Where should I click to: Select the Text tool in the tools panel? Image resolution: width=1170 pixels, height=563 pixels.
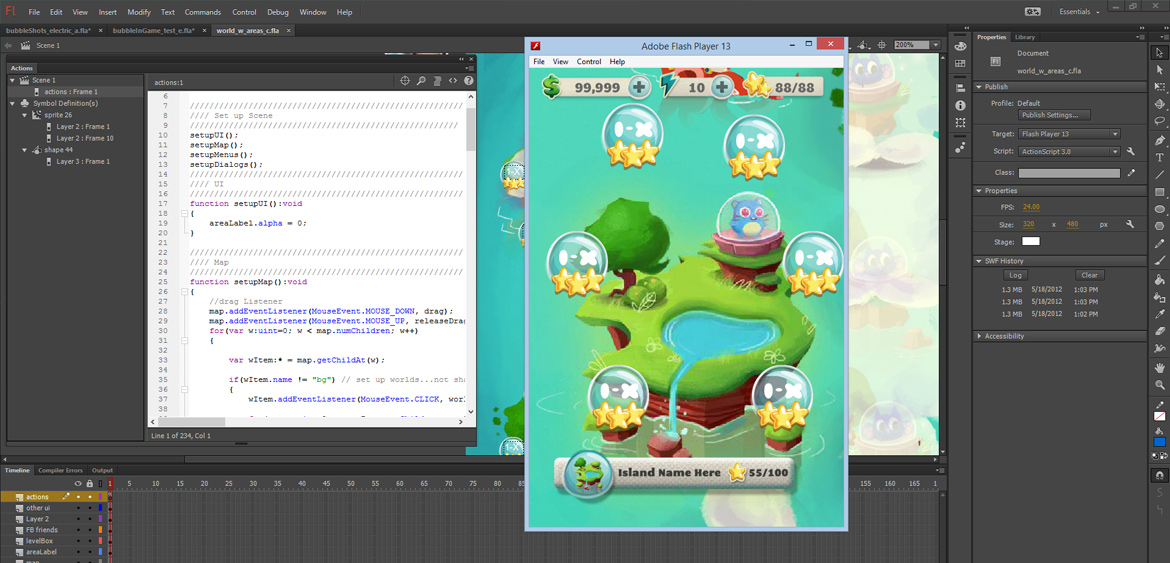(1160, 157)
